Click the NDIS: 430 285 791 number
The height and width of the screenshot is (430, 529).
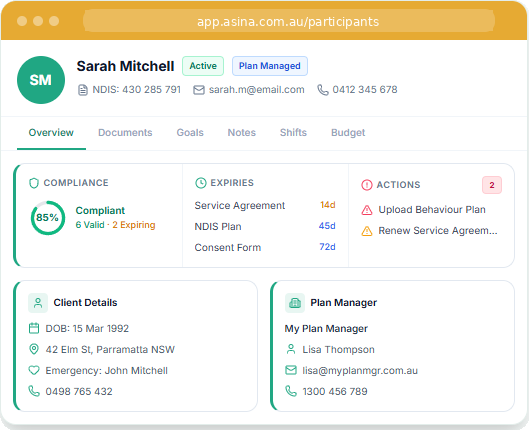137,90
